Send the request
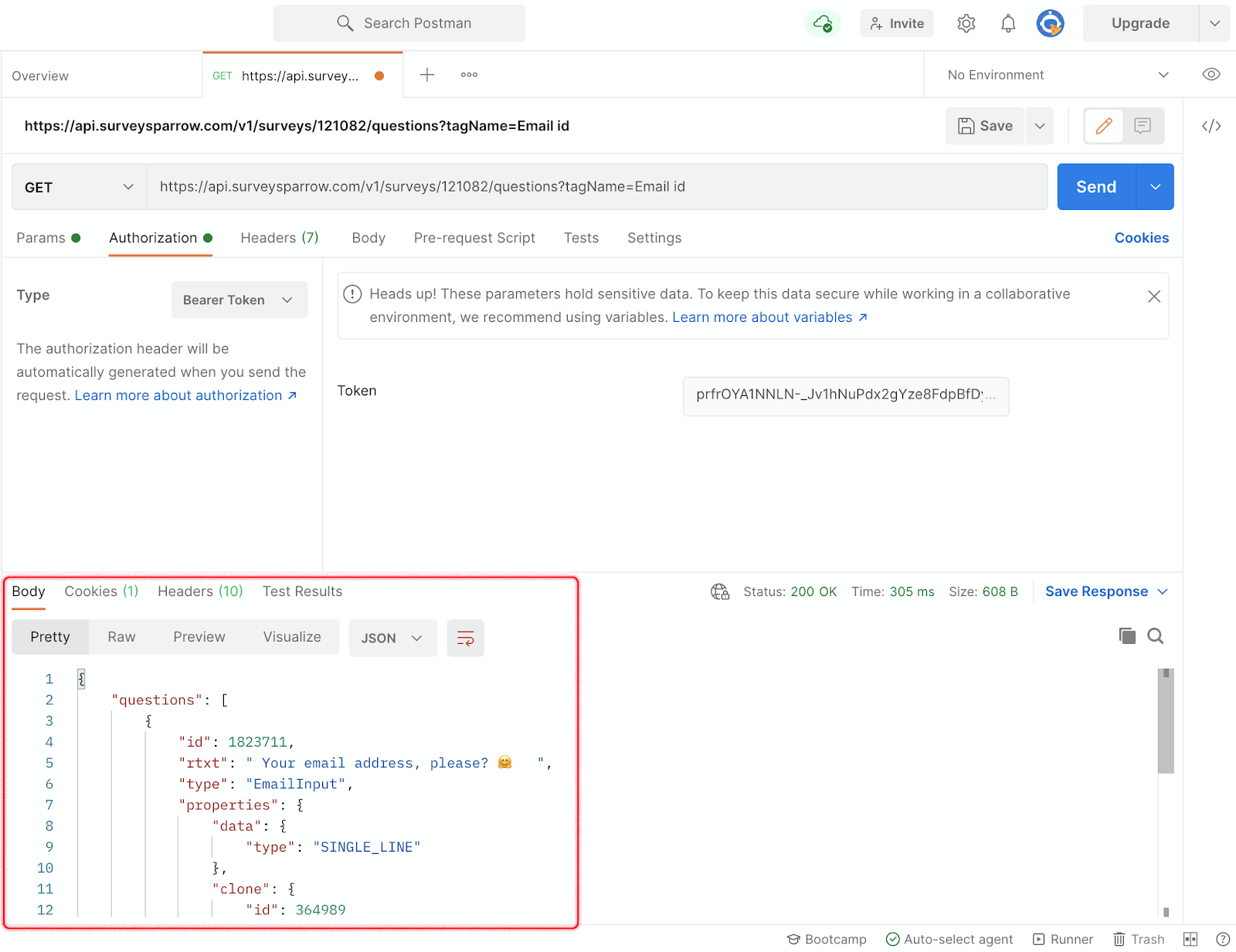 (1096, 187)
